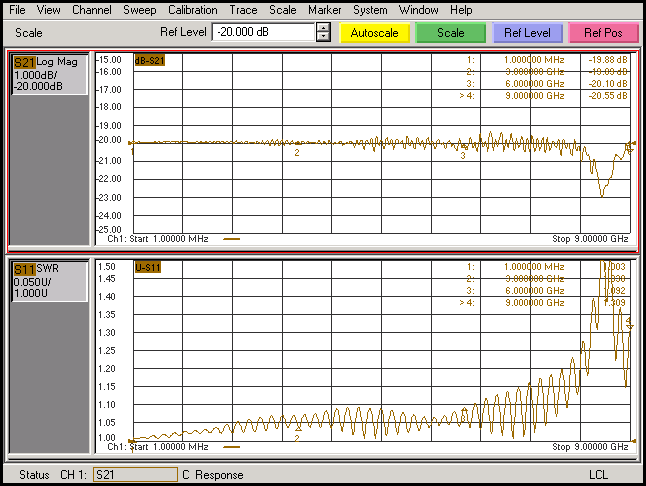
Task: Select the S11 SWR trace box
Action: pos(49,282)
